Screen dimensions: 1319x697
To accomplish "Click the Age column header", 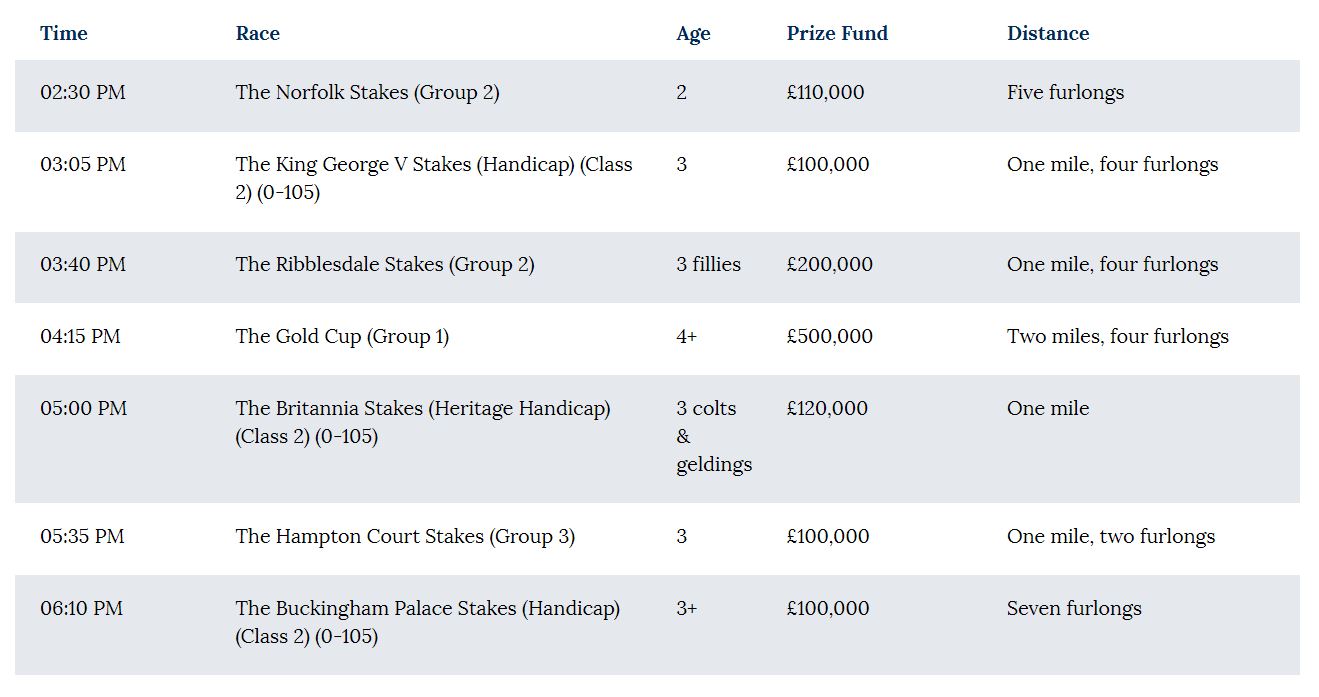I will coord(693,33).
